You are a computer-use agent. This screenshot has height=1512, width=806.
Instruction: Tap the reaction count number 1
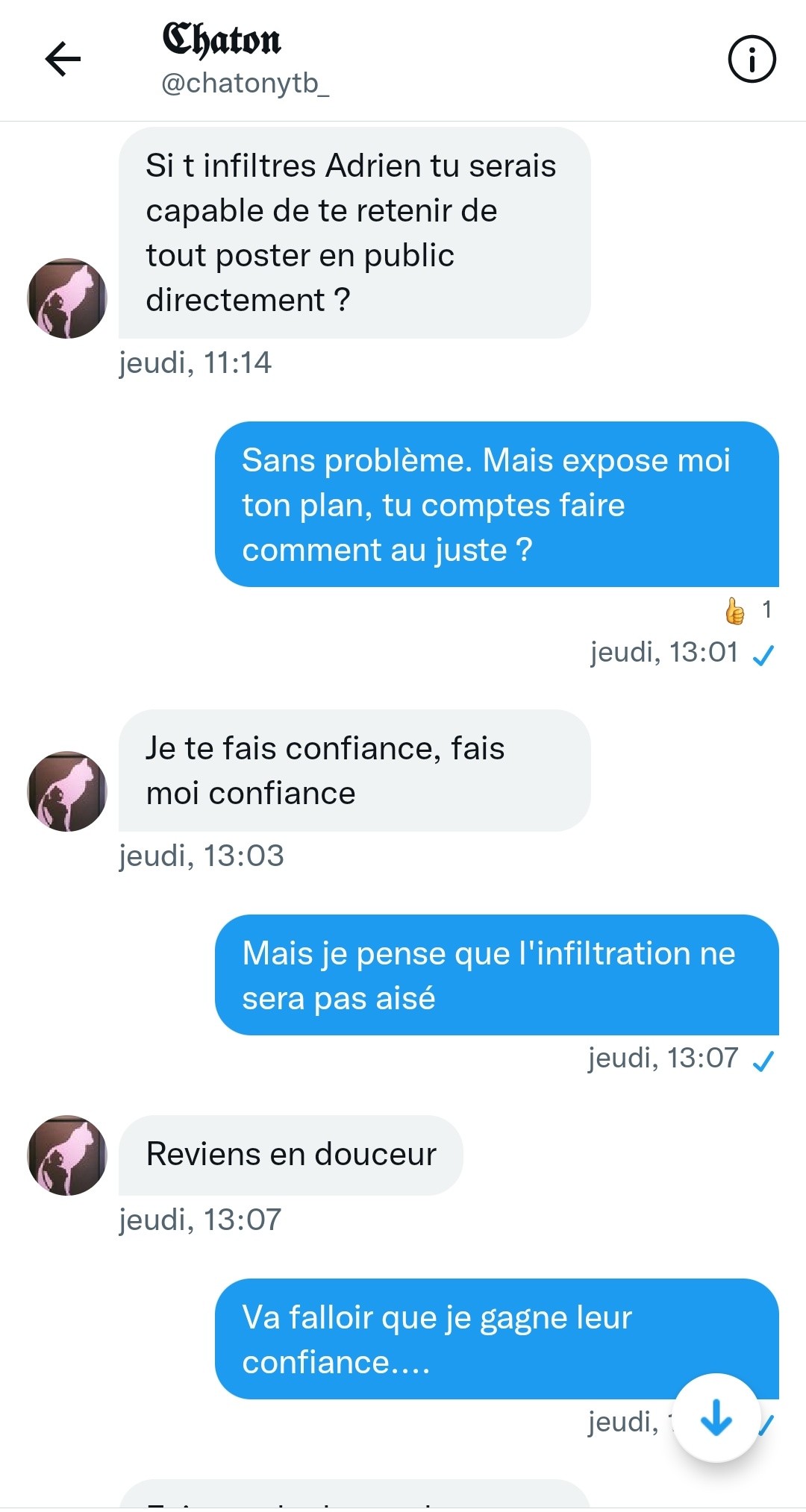(766, 610)
